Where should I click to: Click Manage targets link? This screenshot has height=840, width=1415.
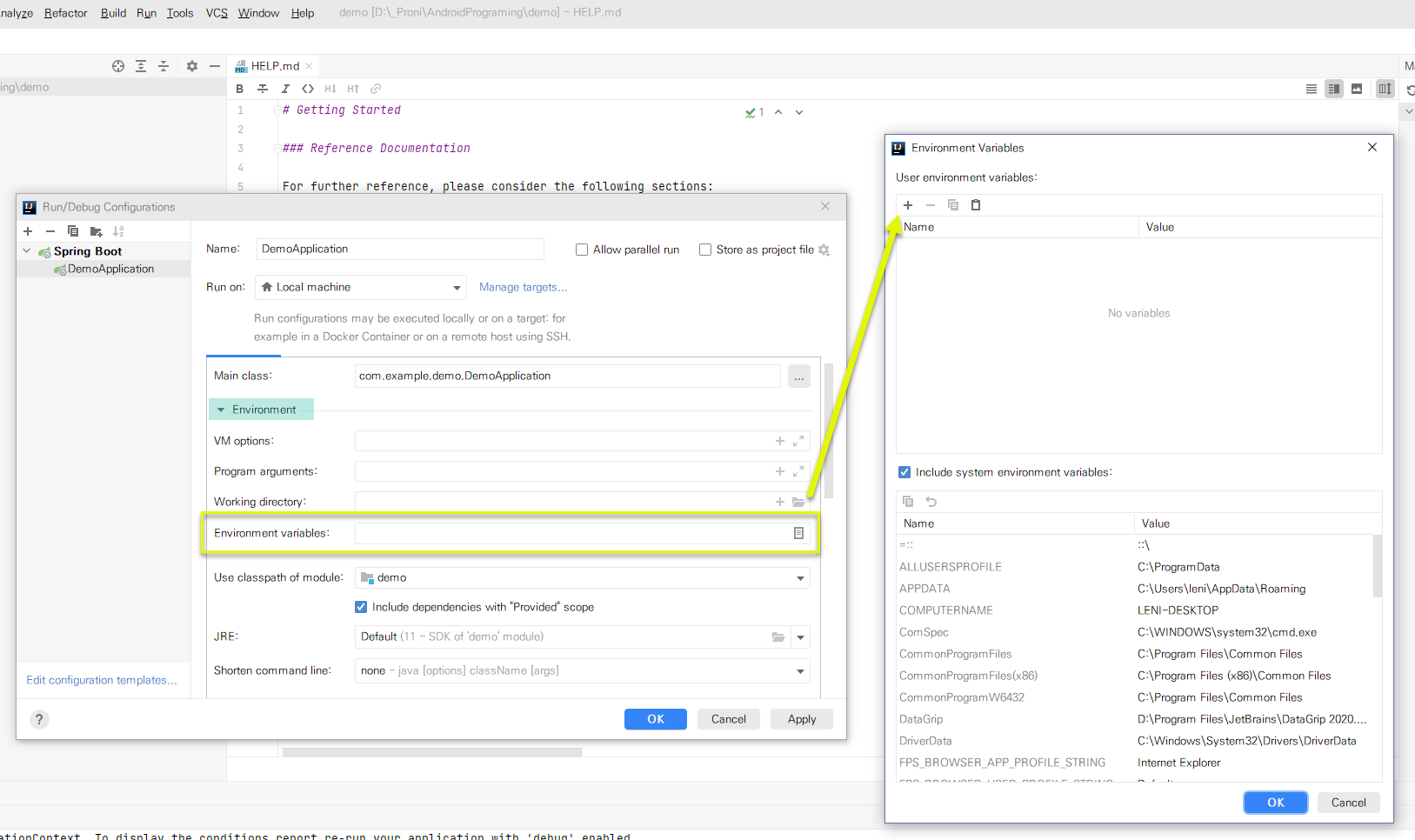pyautogui.click(x=524, y=287)
